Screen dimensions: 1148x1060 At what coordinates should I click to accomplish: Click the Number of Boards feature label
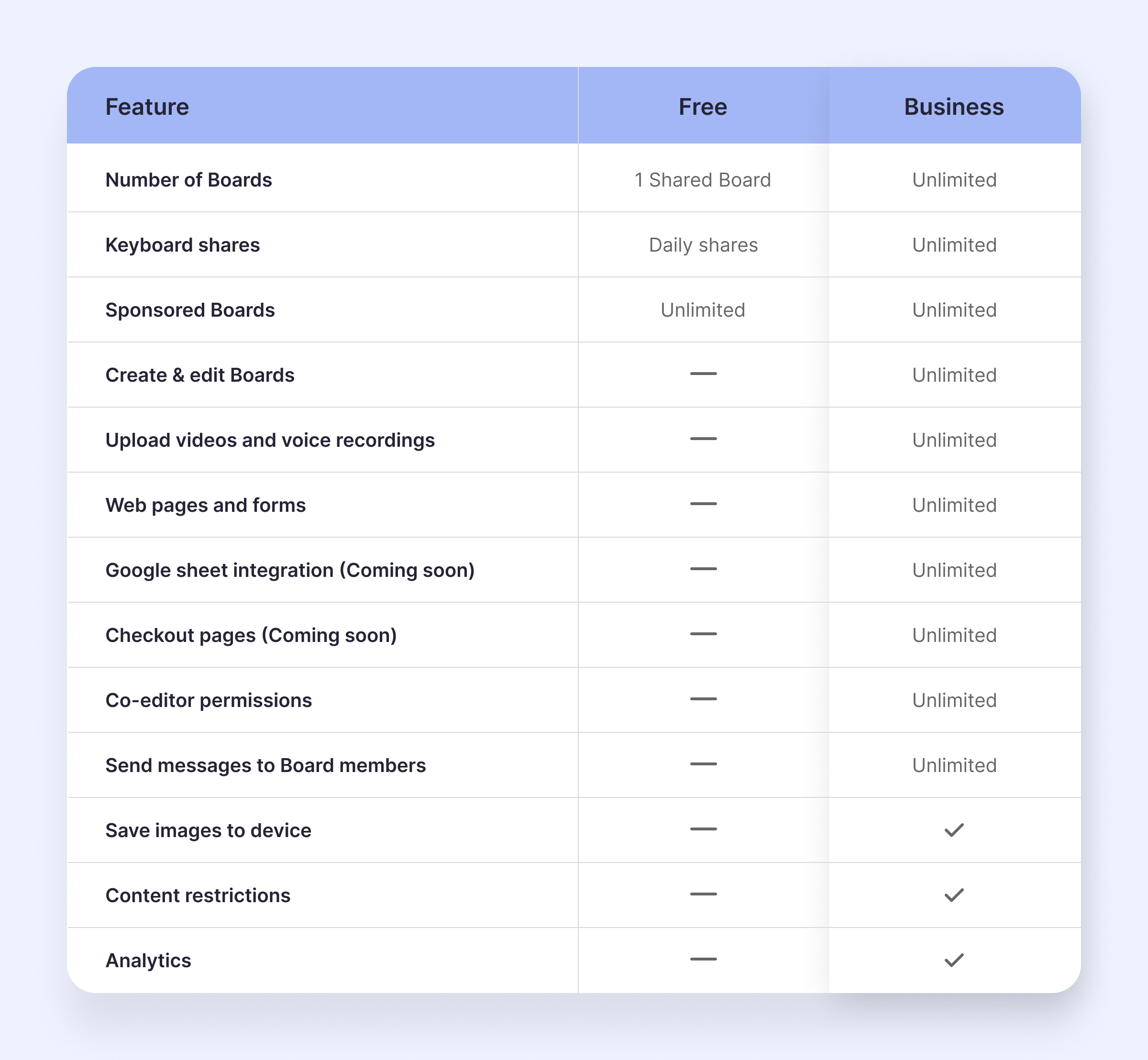point(189,180)
